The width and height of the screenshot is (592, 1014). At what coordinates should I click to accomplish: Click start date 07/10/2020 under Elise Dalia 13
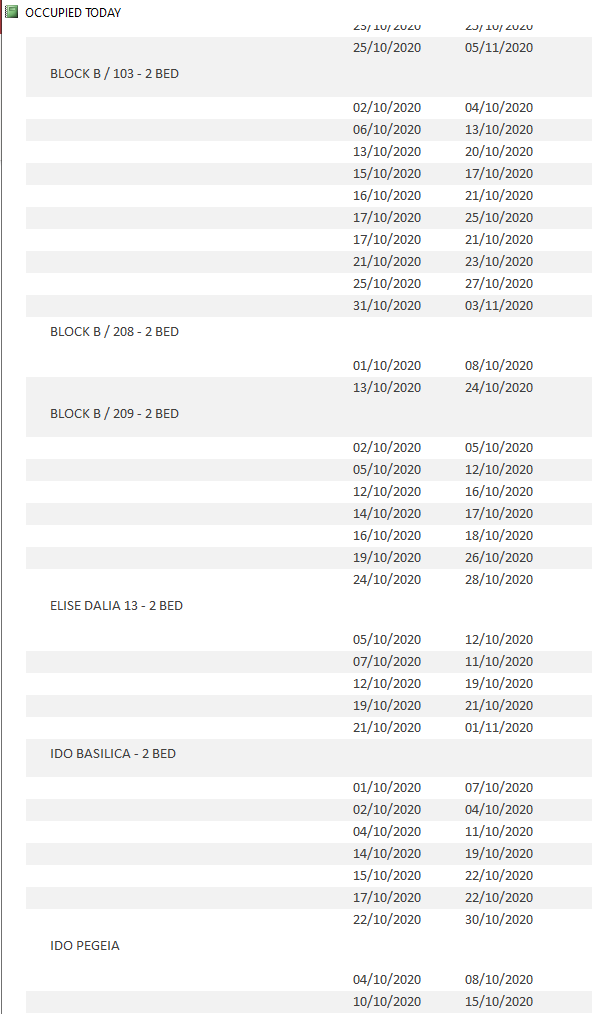pyautogui.click(x=387, y=662)
